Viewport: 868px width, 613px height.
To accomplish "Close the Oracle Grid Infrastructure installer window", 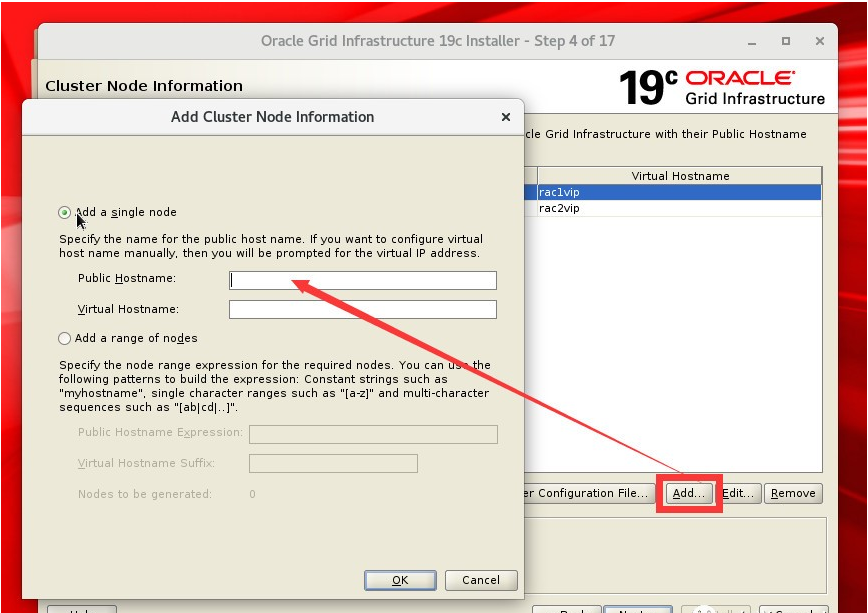I will coord(820,42).
